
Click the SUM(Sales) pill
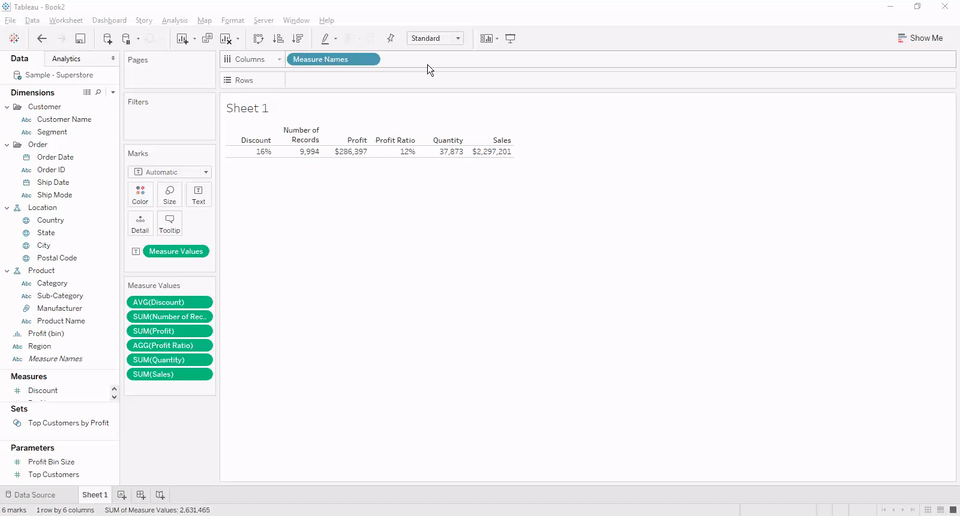click(170, 374)
